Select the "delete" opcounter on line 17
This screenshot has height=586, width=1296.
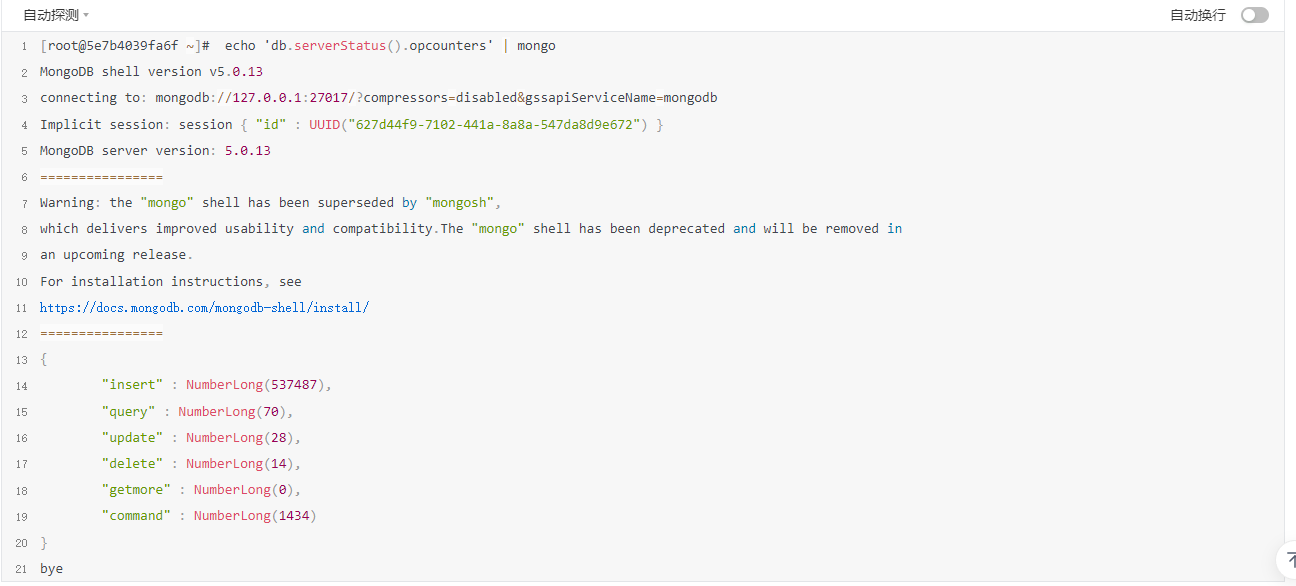[132, 463]
